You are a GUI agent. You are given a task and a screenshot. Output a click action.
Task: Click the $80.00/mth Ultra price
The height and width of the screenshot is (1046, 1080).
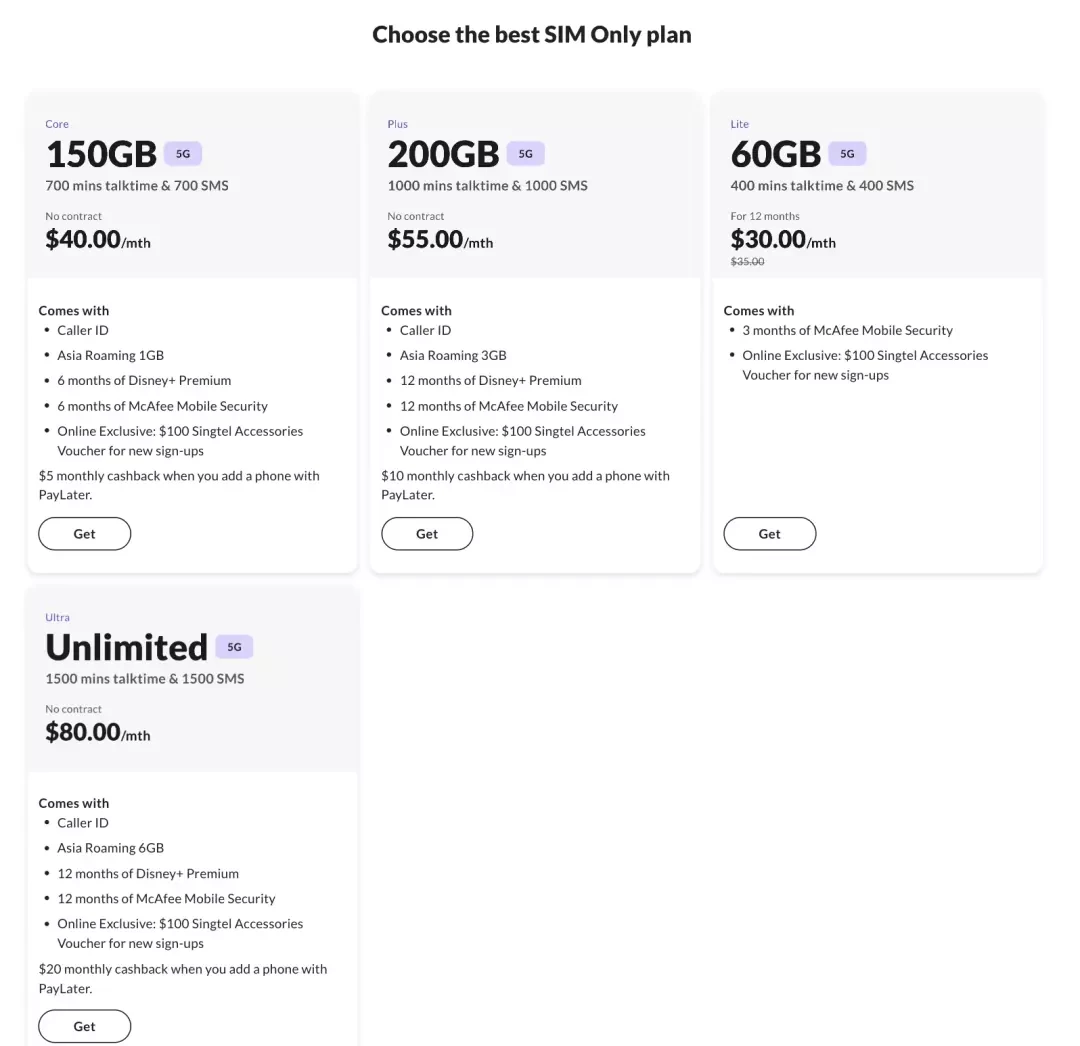(x=98, y=732)
